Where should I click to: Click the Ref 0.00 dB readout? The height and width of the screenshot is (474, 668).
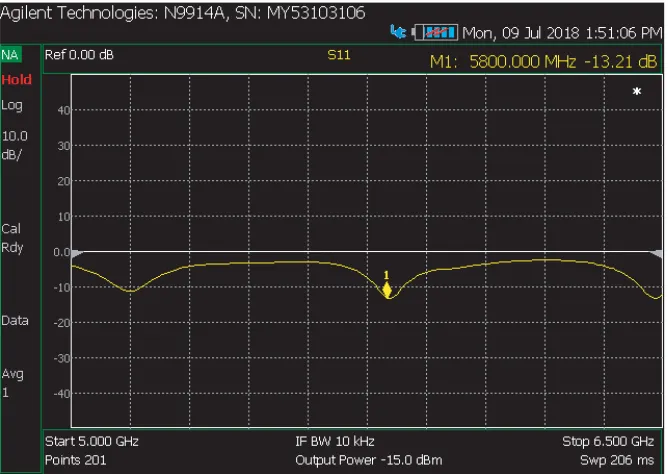[x=79, y=55]
